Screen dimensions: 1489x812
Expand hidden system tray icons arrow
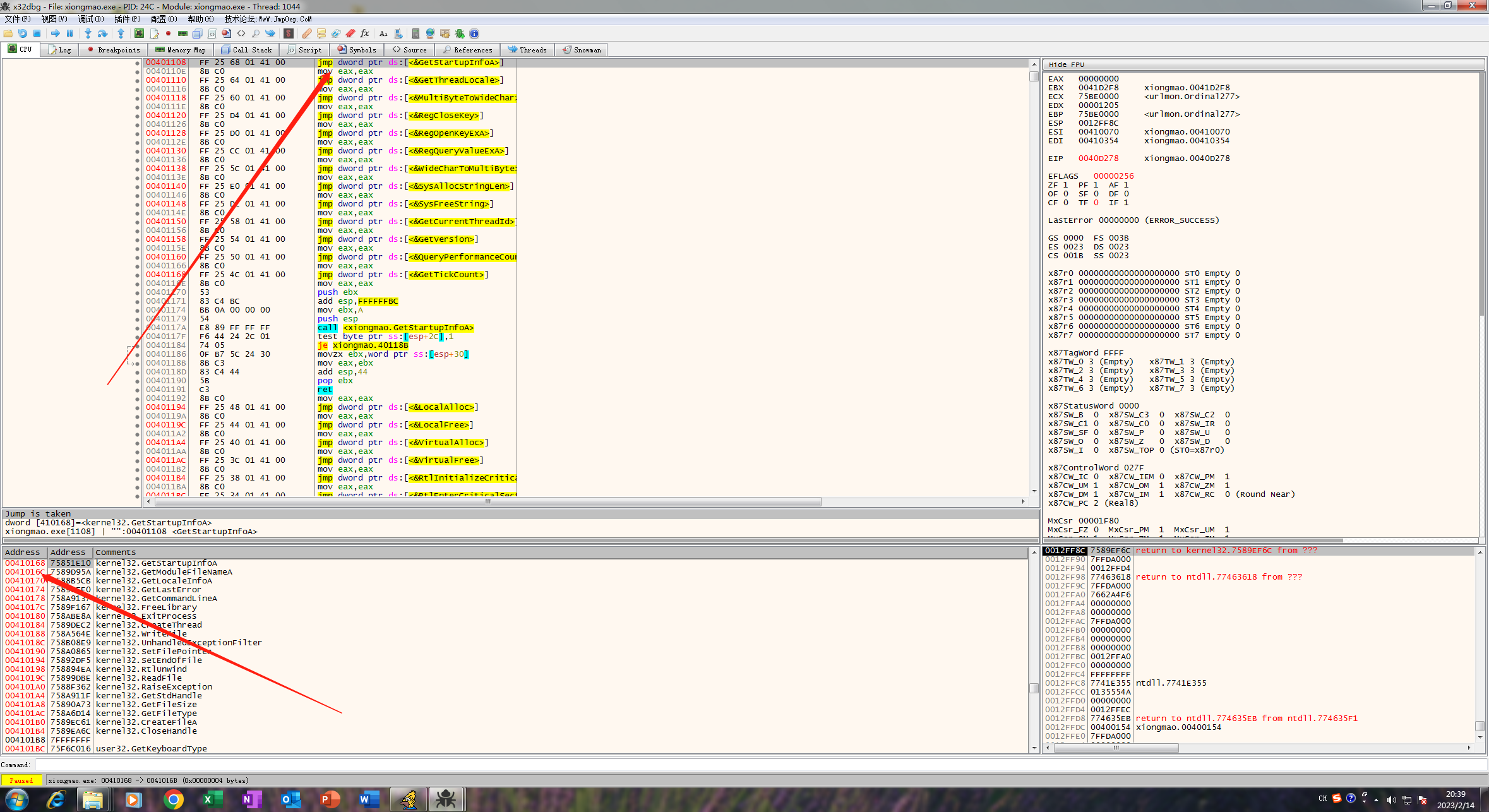point(1376,799)
